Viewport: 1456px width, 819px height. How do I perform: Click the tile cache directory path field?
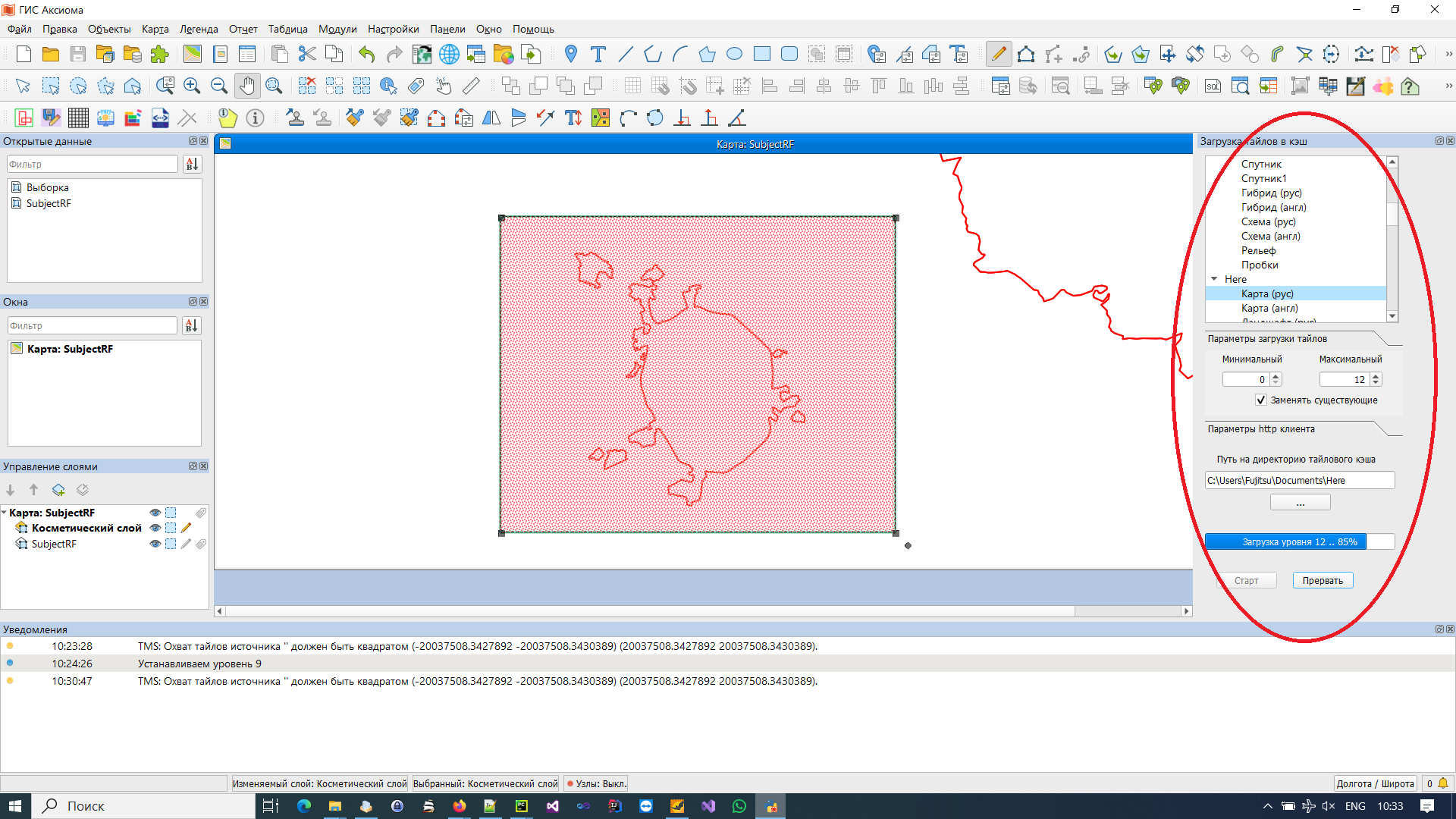(x=1299, y=480)
